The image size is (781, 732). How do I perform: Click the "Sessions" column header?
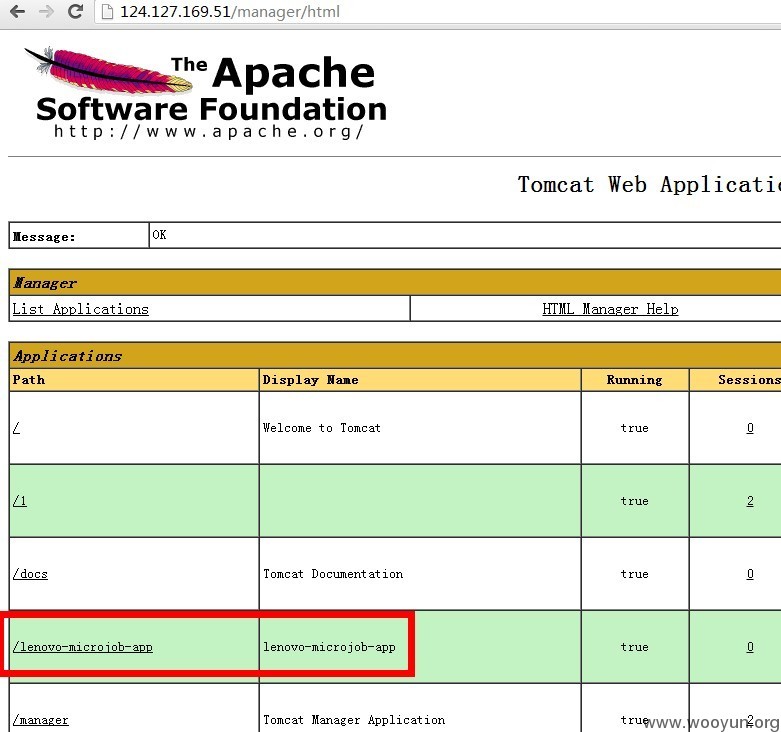point(736,380)
